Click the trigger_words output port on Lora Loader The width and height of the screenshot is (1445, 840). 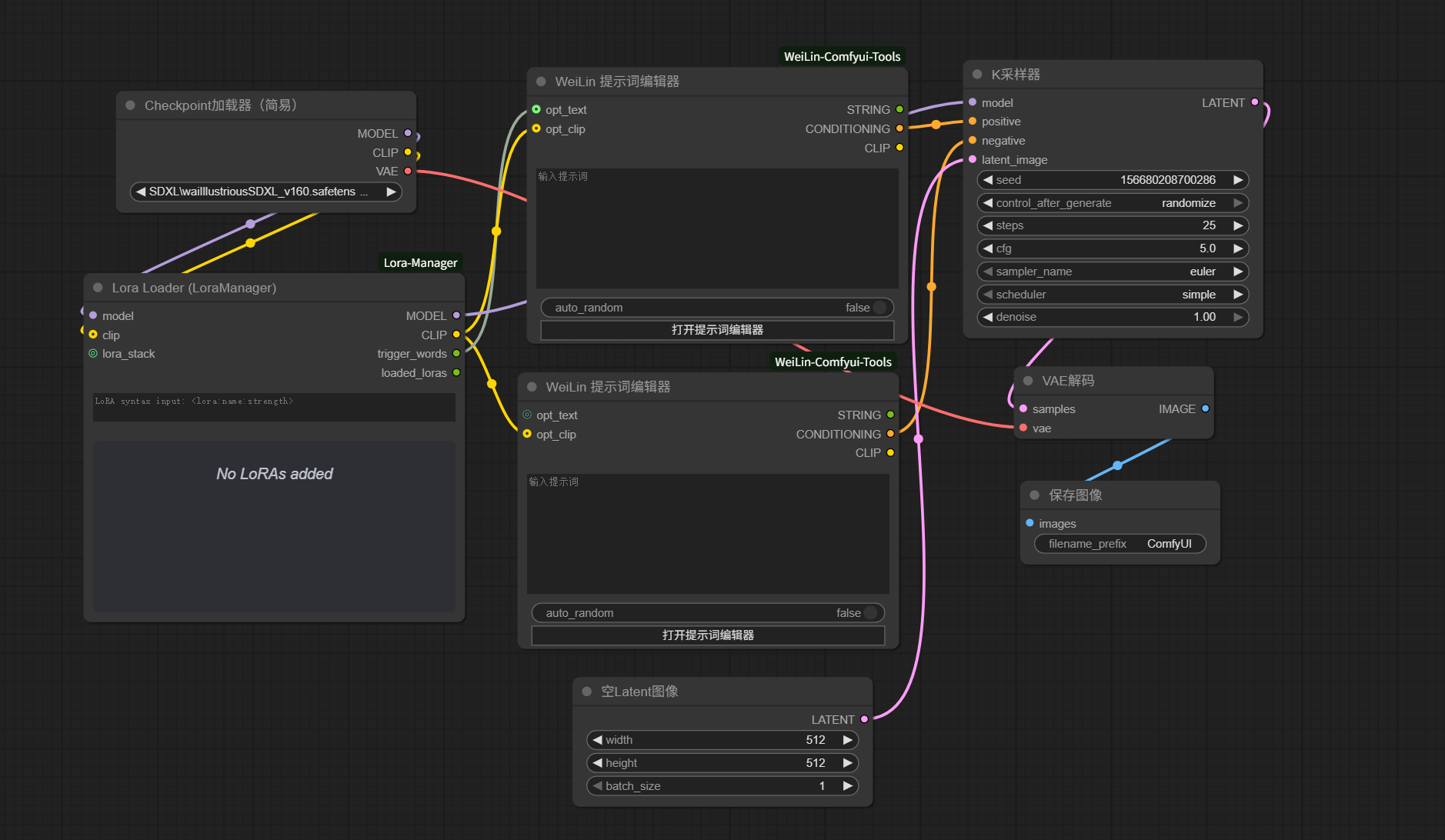[x=456, y=354]
